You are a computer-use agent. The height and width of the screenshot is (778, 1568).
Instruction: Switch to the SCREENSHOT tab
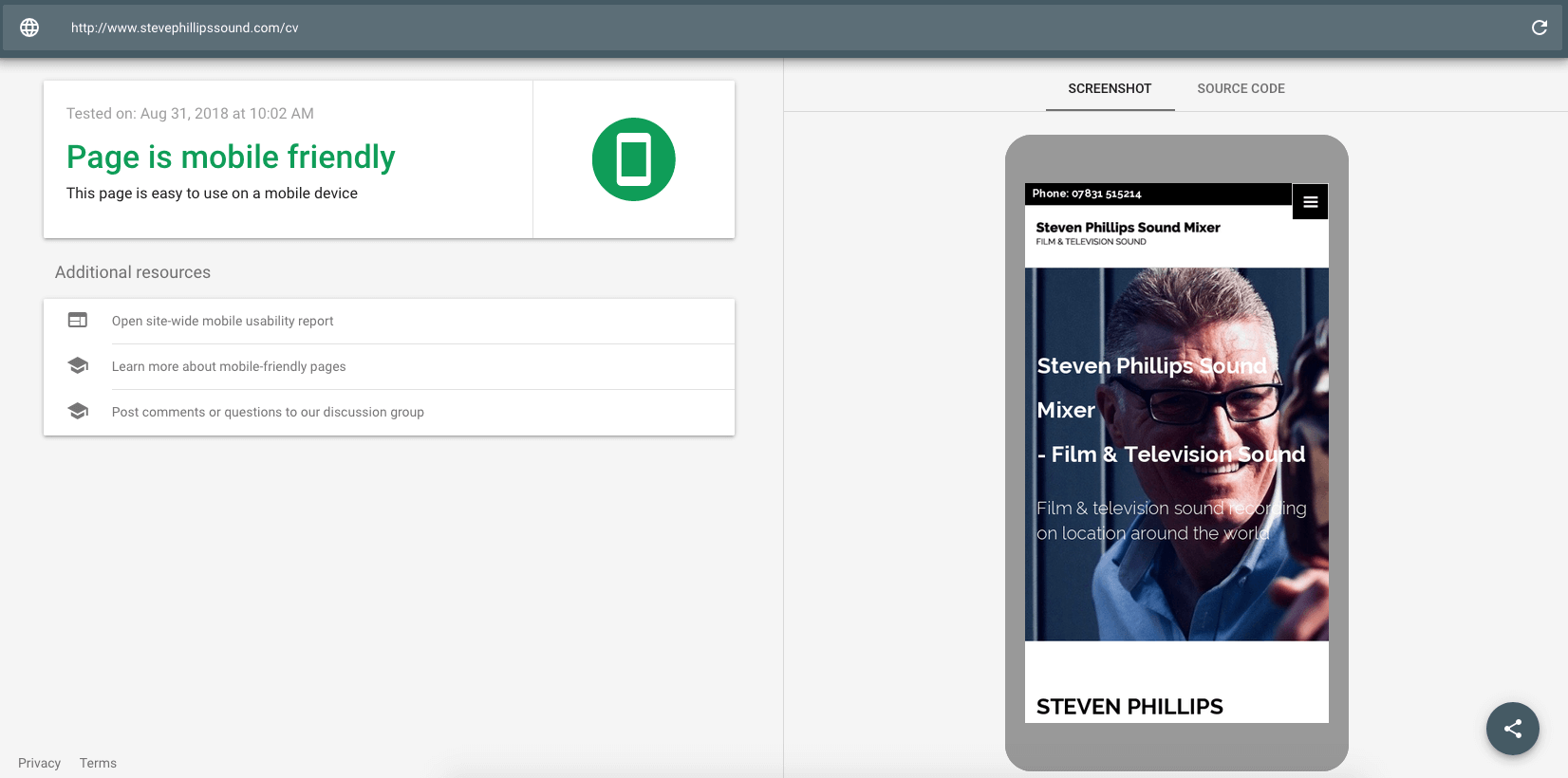pos(1110,88)
